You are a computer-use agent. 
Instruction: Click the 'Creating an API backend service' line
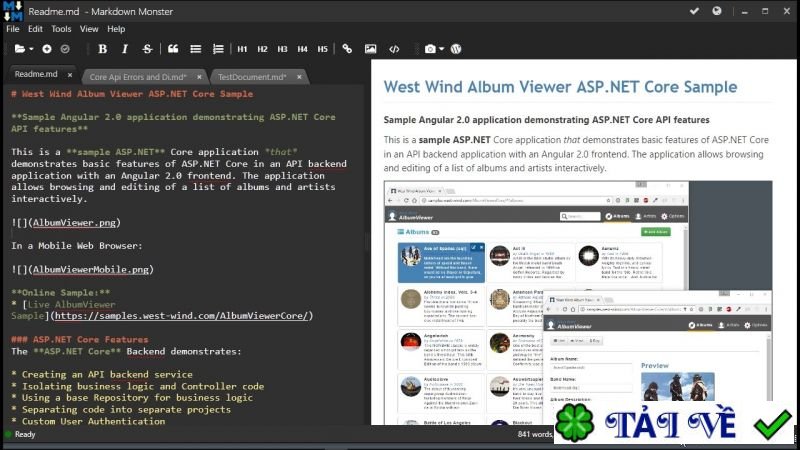[102, 374]
